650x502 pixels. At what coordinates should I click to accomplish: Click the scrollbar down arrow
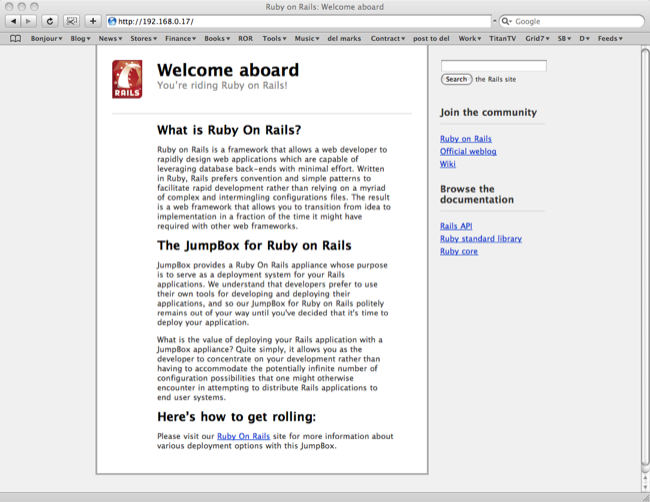point(645,487)
